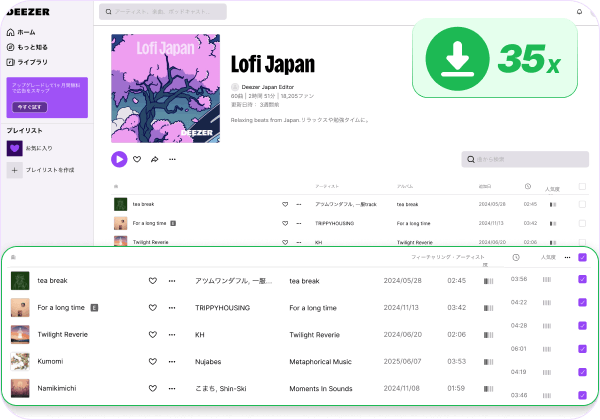This screenshot has height=420, width=600.
Task: Open tea break options in the enlarged panel
Action: [172, 281]
